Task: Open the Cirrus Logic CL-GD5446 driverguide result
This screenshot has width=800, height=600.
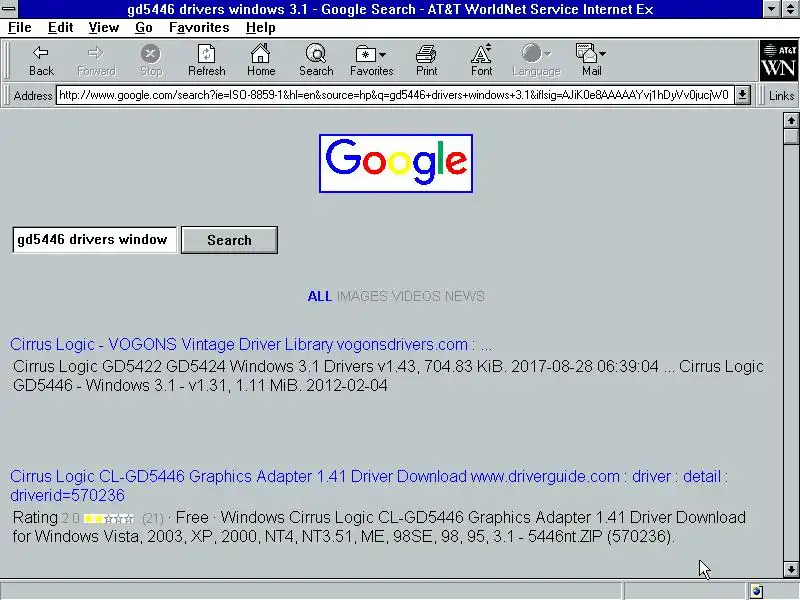Action: 368,485
